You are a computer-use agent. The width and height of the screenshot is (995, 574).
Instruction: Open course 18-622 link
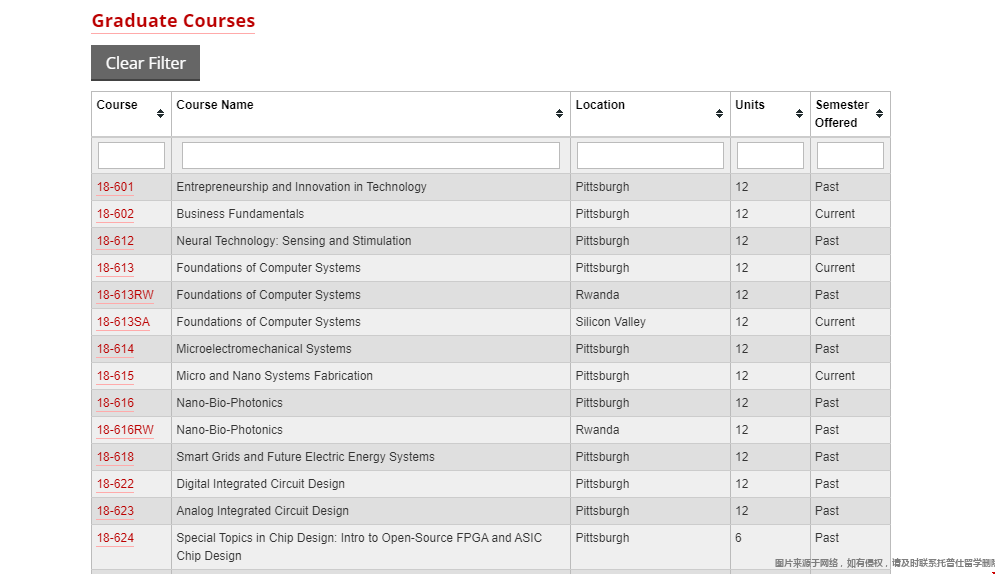115,483
